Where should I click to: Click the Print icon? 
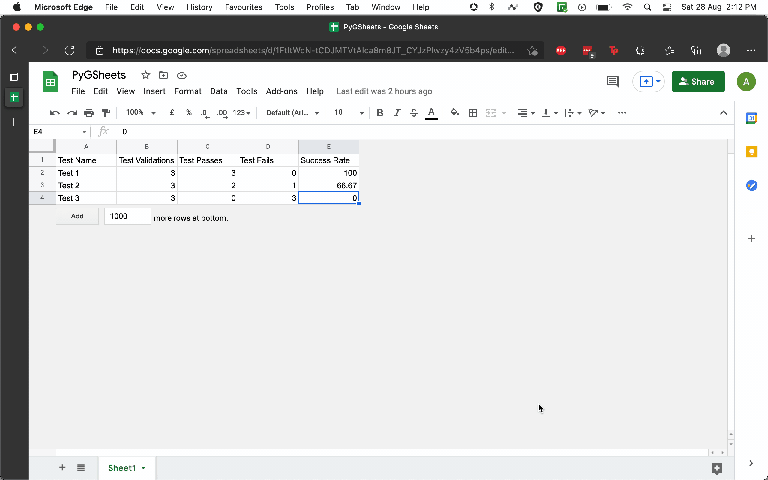tap(89, 113)
